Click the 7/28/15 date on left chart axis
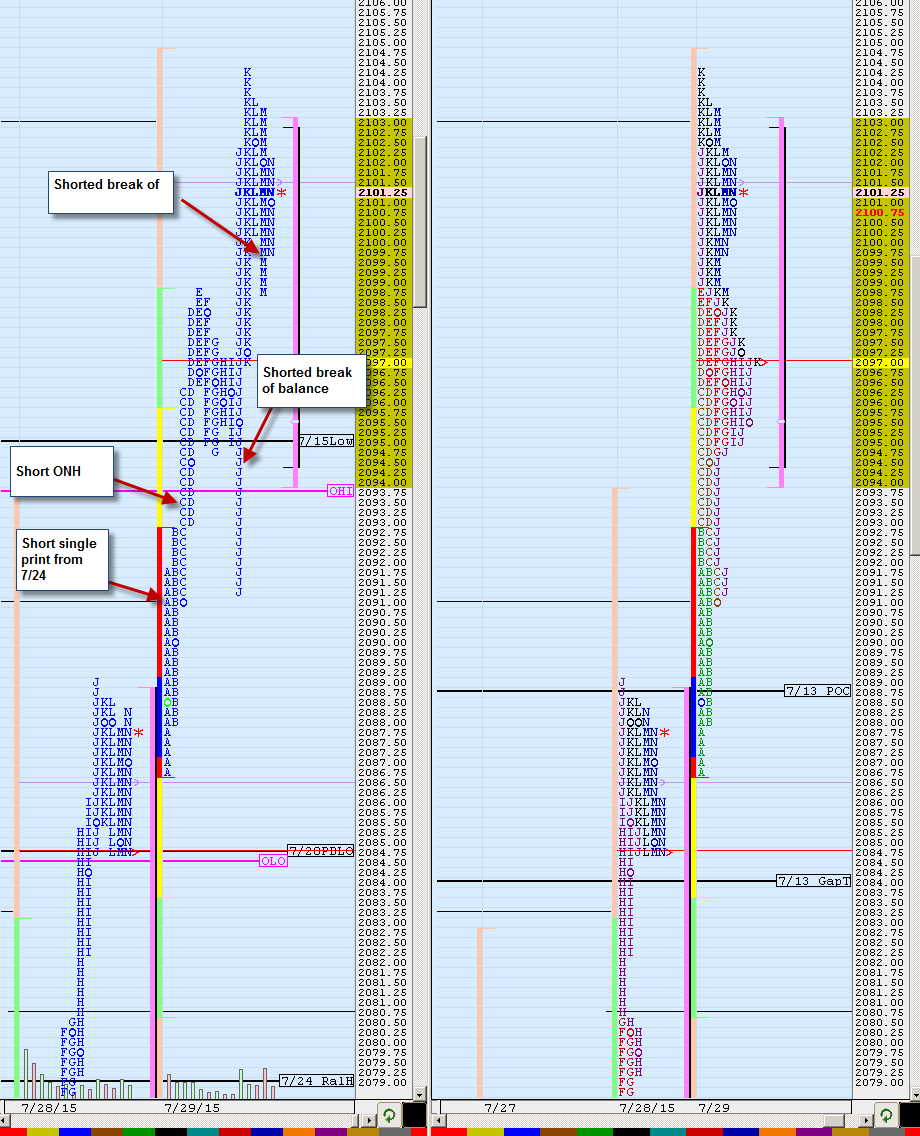The image size is (920, 1136). (49, 1108)
